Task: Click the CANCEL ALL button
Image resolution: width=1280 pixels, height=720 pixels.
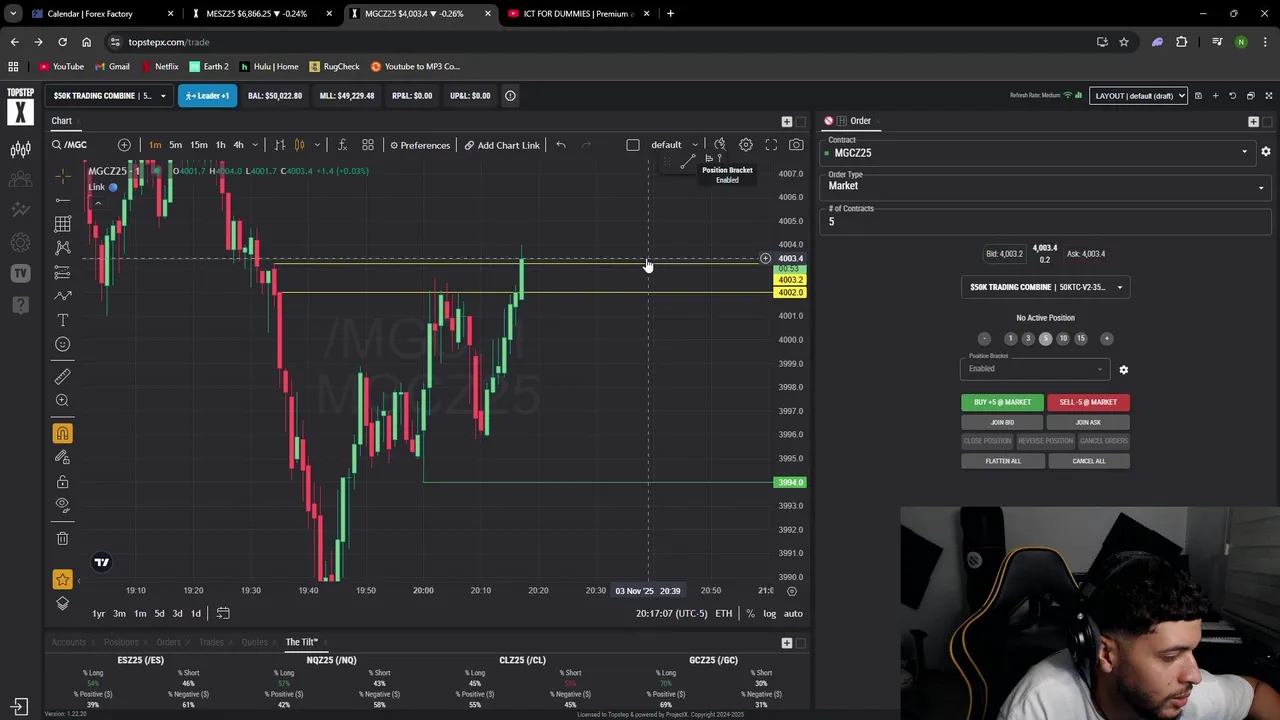Action: point(1088,461)
